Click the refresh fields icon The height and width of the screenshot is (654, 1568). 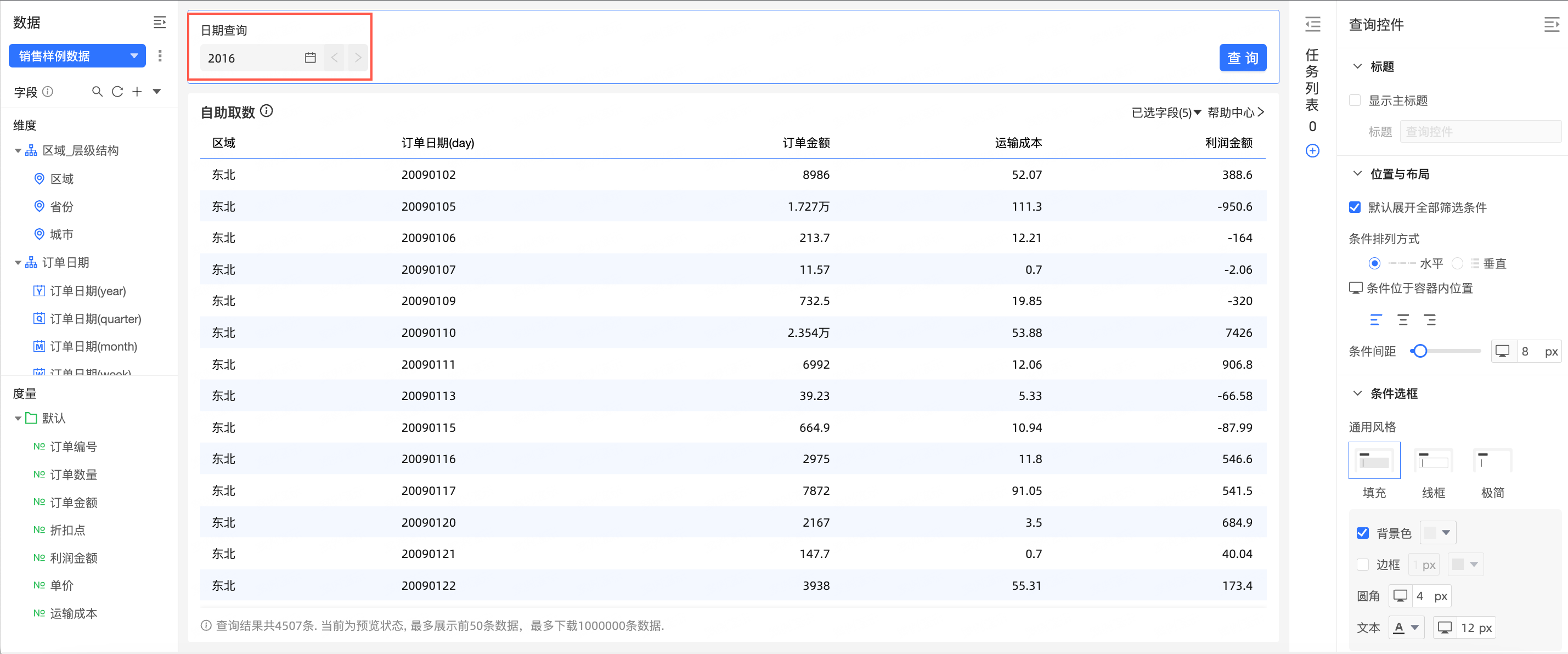coord(117,91)
